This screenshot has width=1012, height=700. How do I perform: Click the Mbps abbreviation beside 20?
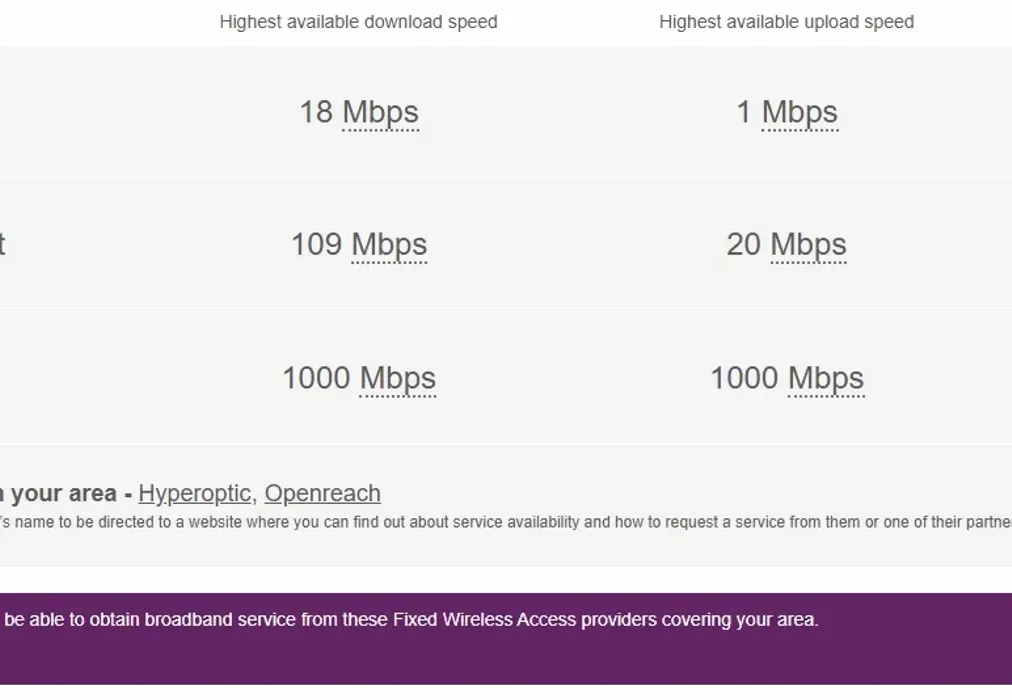coord(808,244)
